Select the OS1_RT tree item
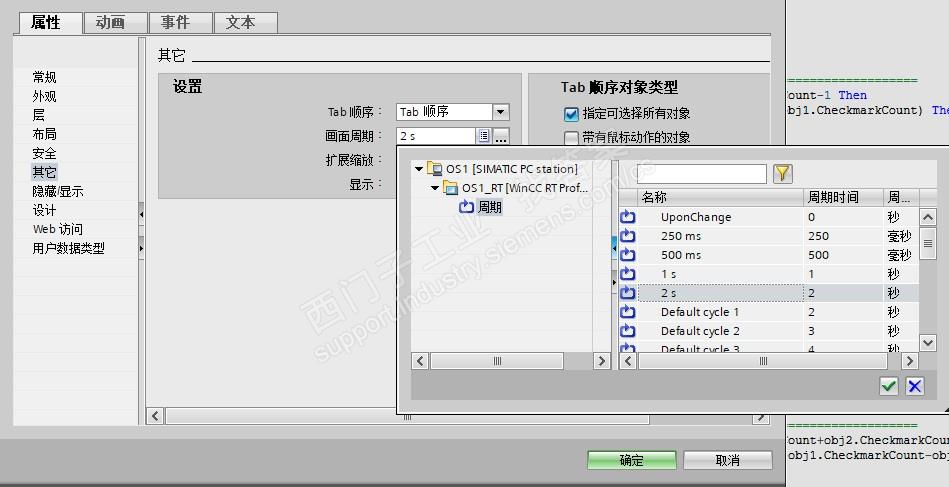The width and height of the screenshot is (949, 487). pos(525,188)
